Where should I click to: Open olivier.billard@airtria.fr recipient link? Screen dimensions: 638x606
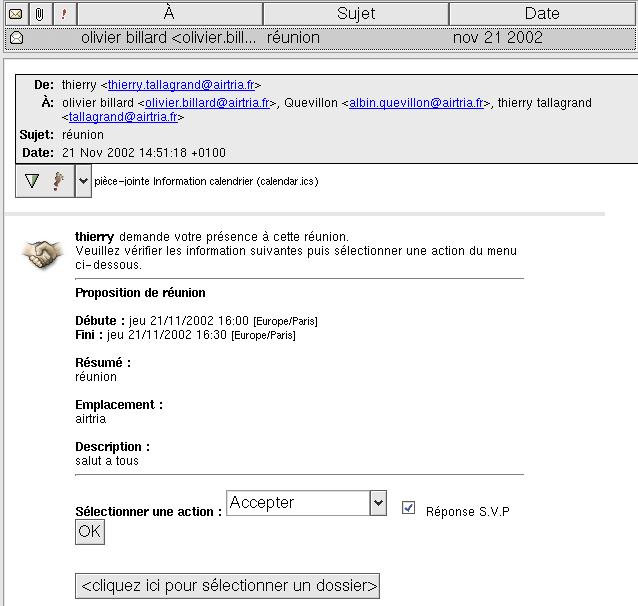click(x=208, y=103)
